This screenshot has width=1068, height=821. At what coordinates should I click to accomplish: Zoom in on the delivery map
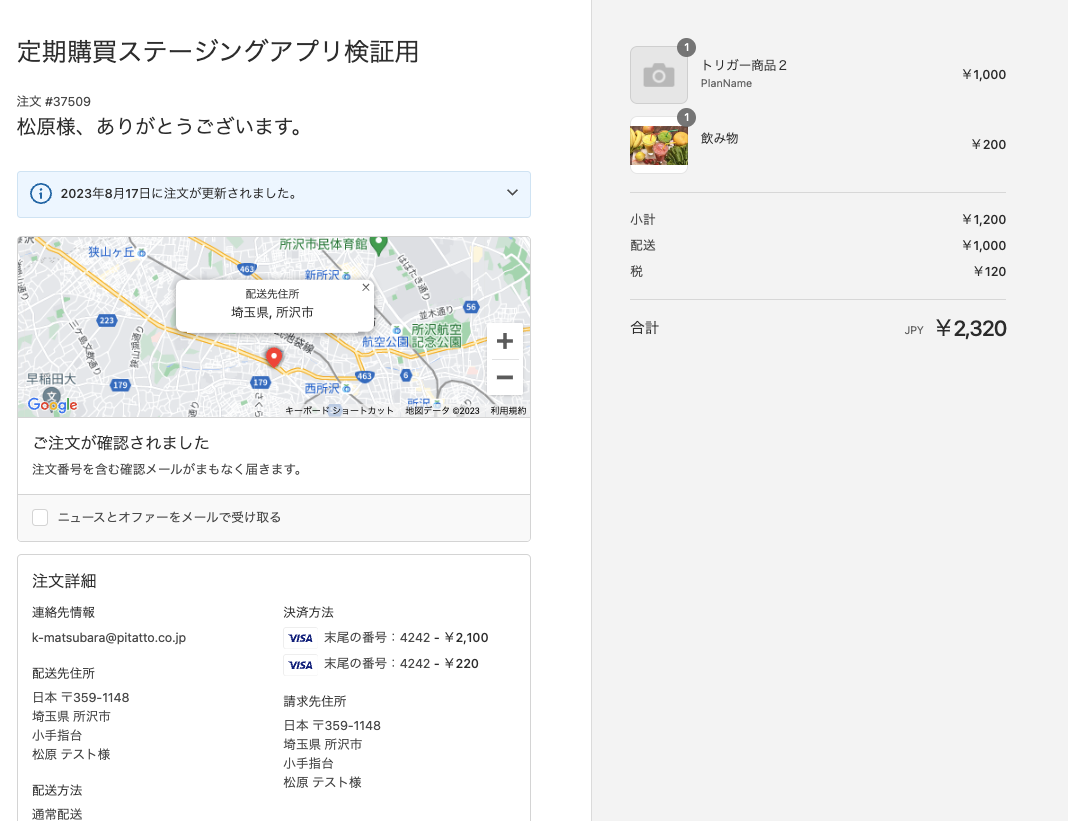pos(504,341)
